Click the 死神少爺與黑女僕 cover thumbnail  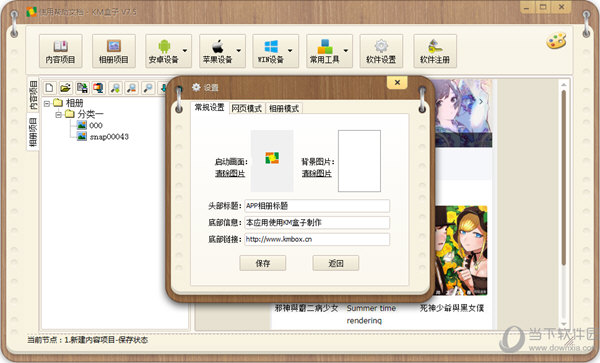tap(461, 251)
